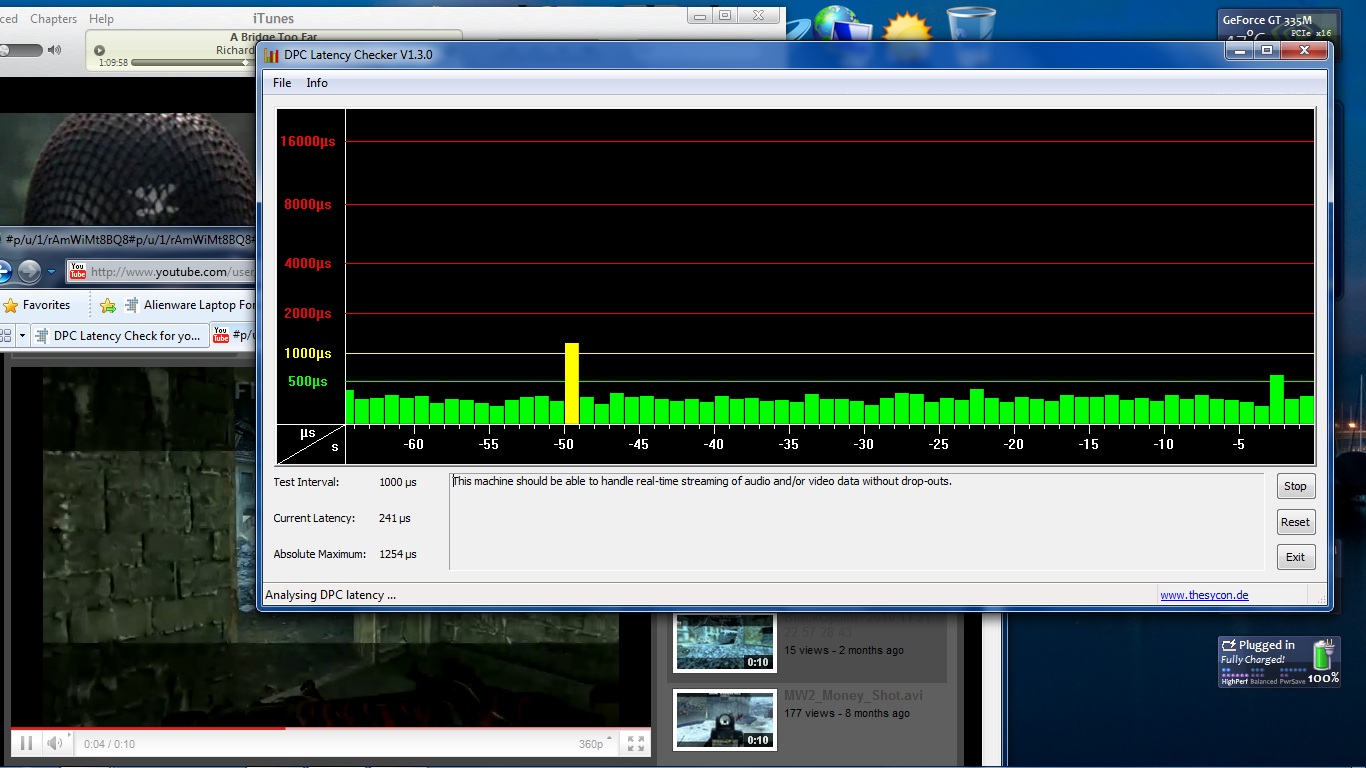Seek in the iTunes playback progress bar
Screen dimensions: 1366x768
coord(193,63)
